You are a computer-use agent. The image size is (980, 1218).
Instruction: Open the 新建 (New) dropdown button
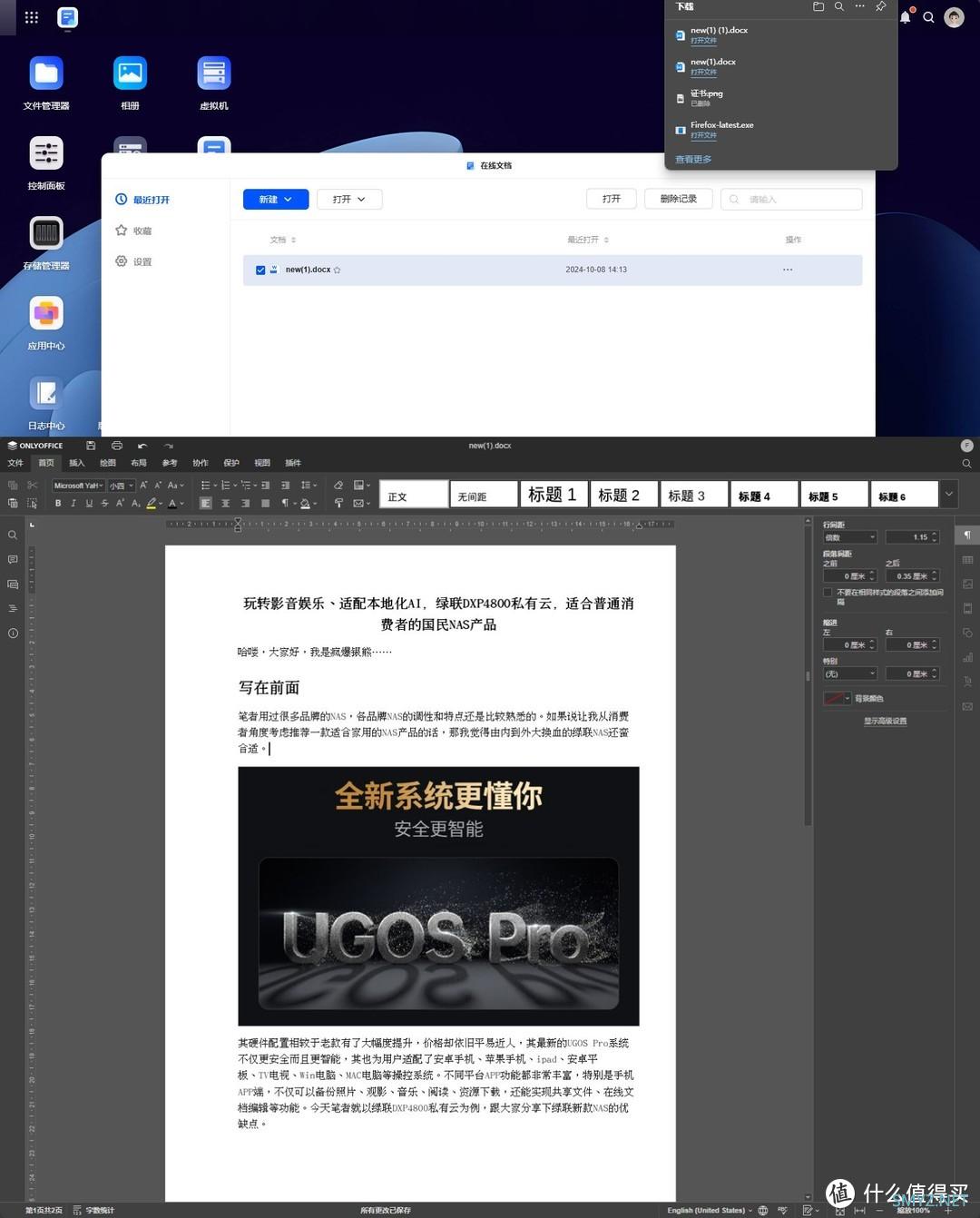(276, 199)
